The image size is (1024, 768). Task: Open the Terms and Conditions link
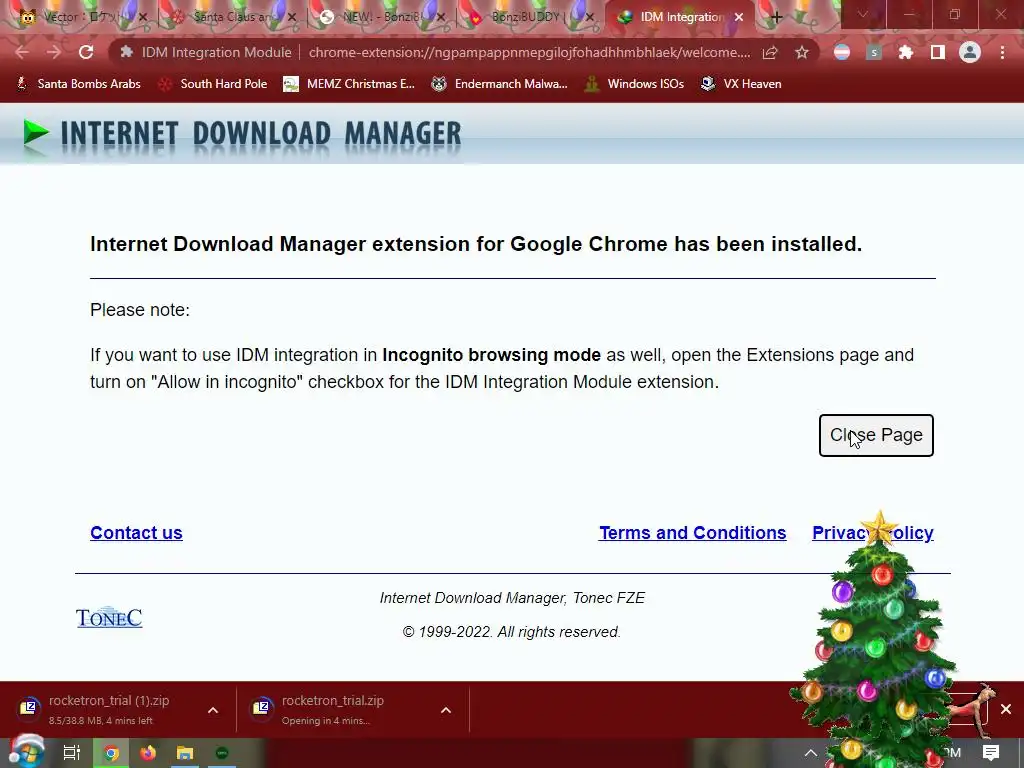coord(692,533)
